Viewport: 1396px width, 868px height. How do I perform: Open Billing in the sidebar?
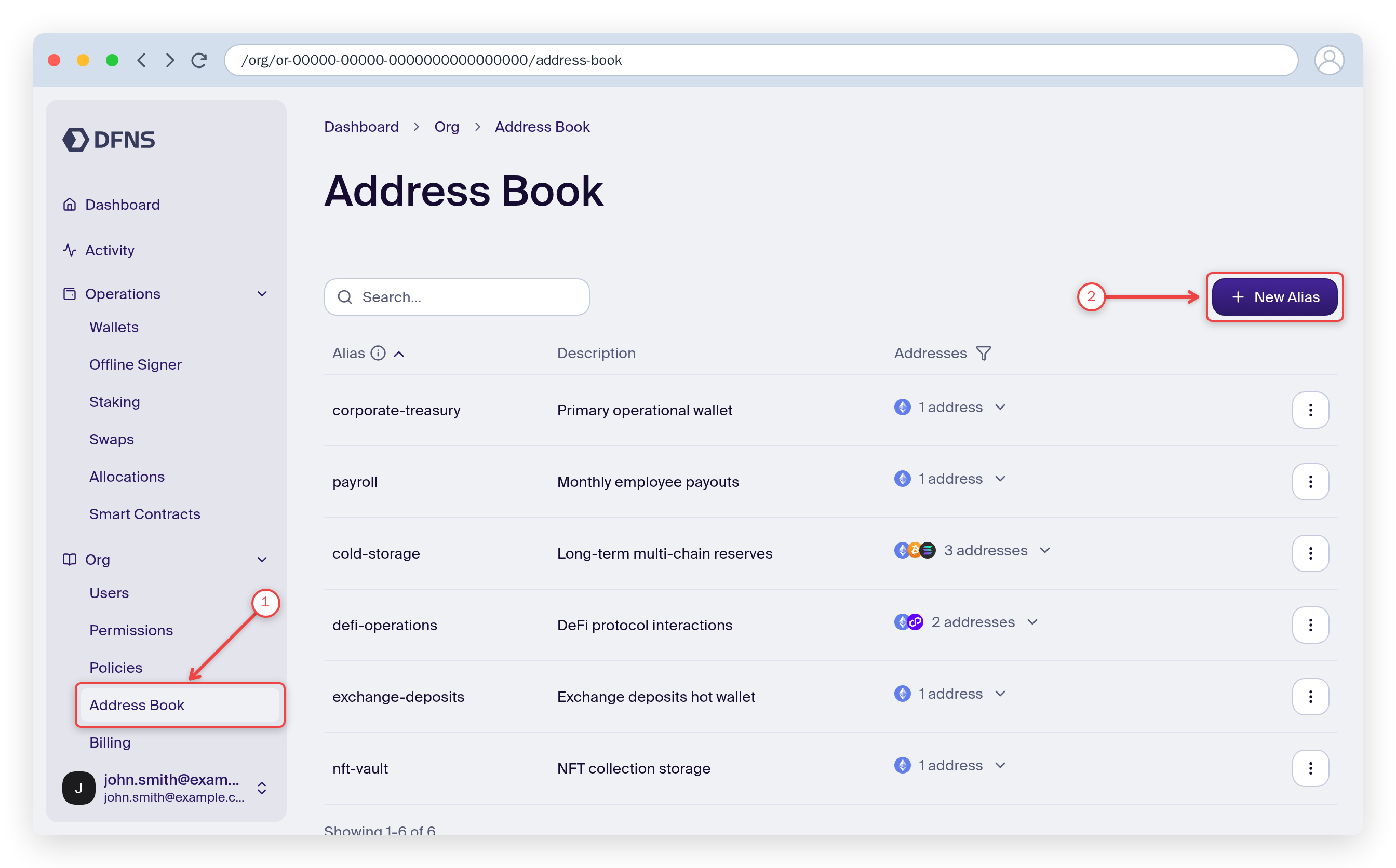pos(110,742)
